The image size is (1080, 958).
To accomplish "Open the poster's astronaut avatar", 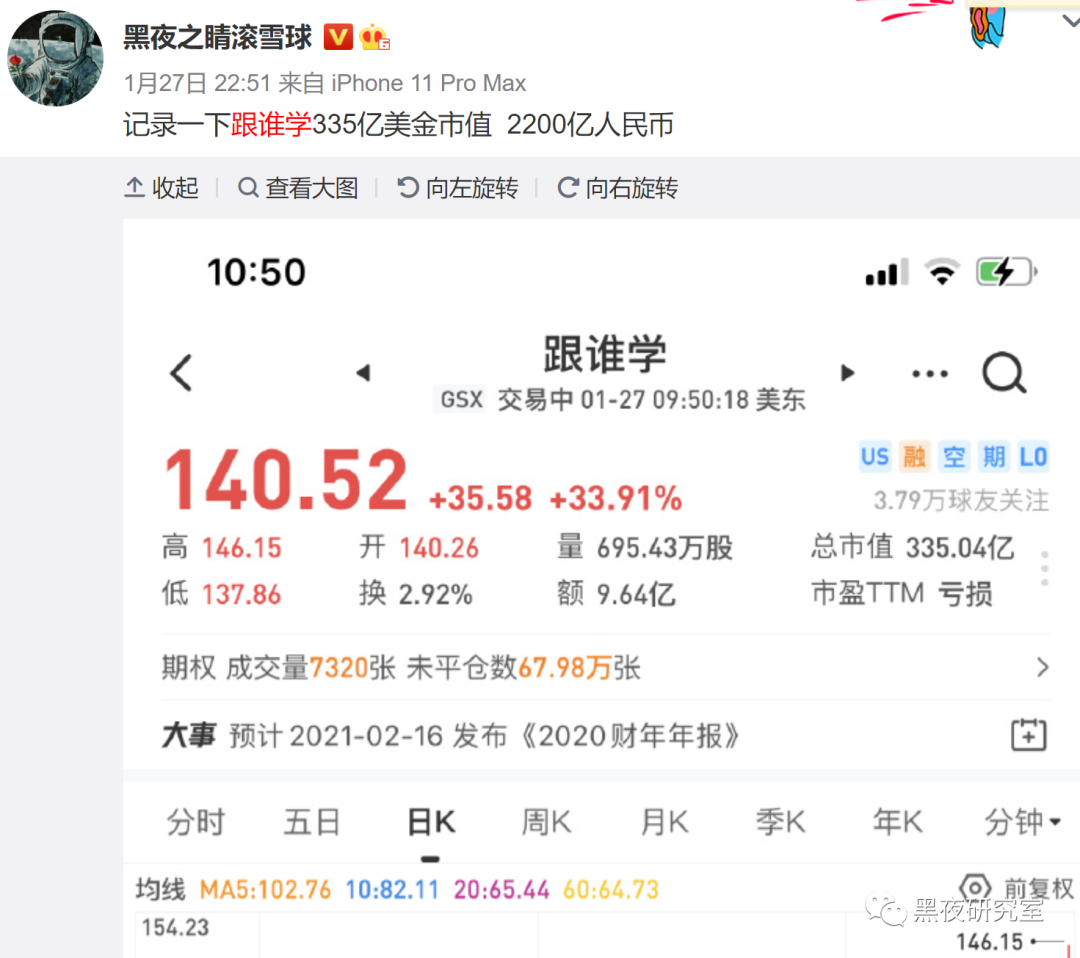I will [x=55, y=58].
